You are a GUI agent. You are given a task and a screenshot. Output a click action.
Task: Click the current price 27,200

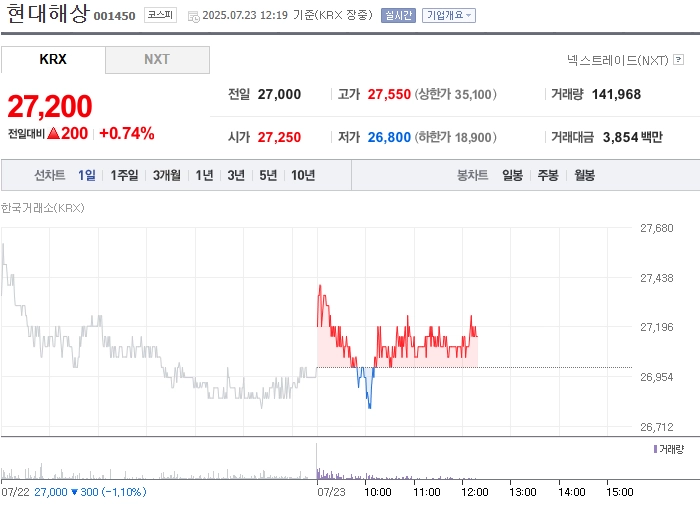[50, 106]
